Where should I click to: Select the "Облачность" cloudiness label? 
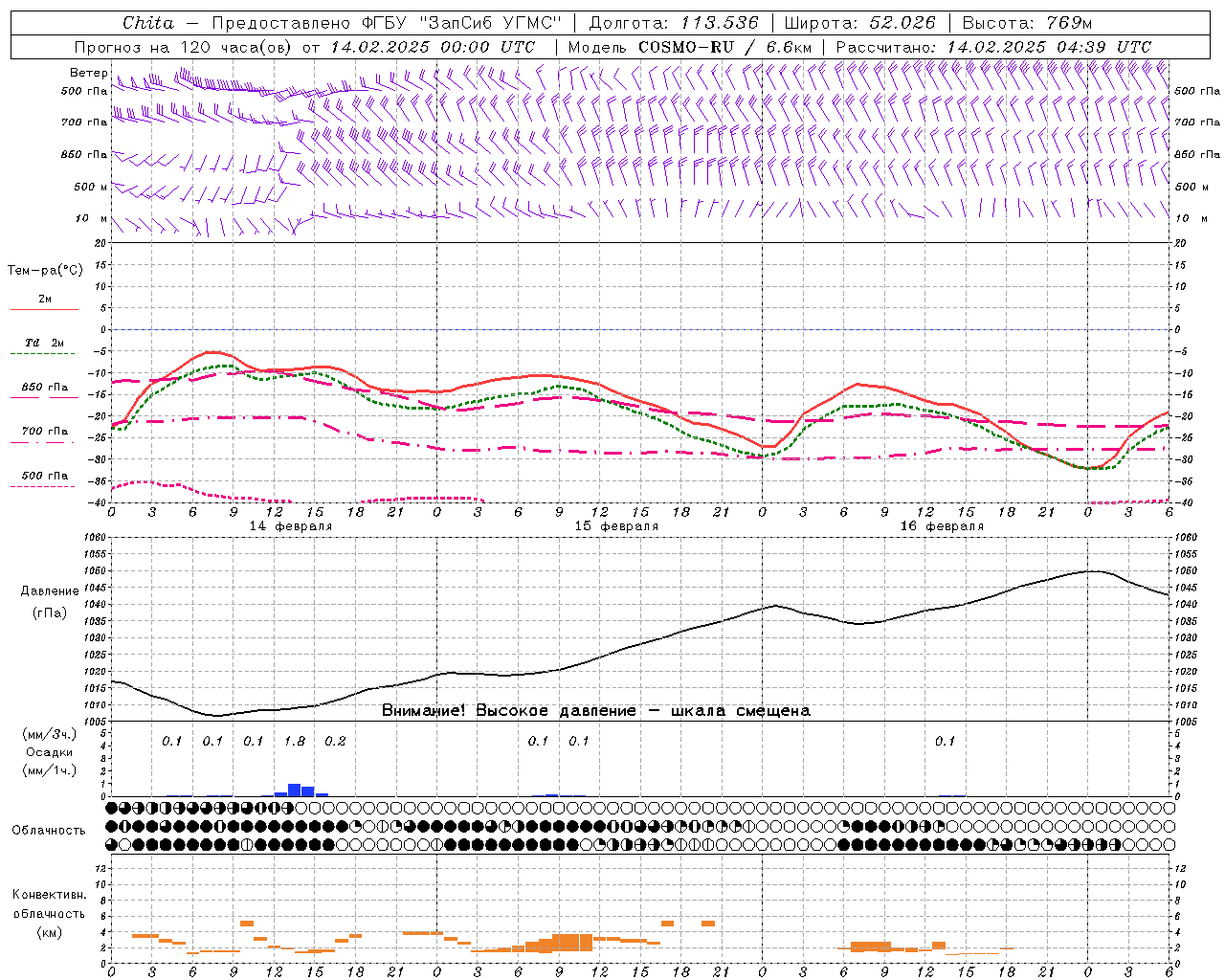click(49, 831)
